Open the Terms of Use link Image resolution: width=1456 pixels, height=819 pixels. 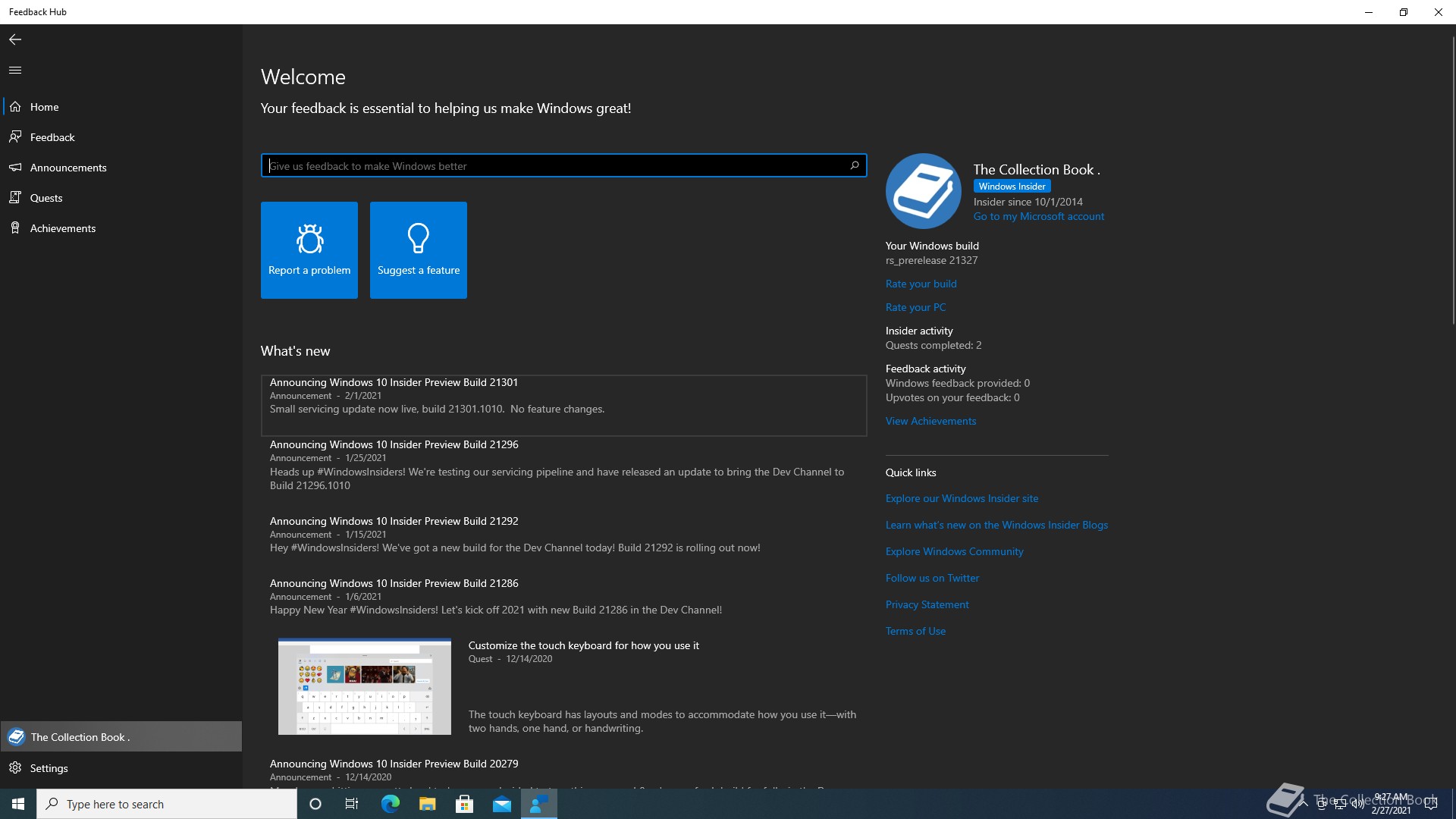click(x=916, y=631)
